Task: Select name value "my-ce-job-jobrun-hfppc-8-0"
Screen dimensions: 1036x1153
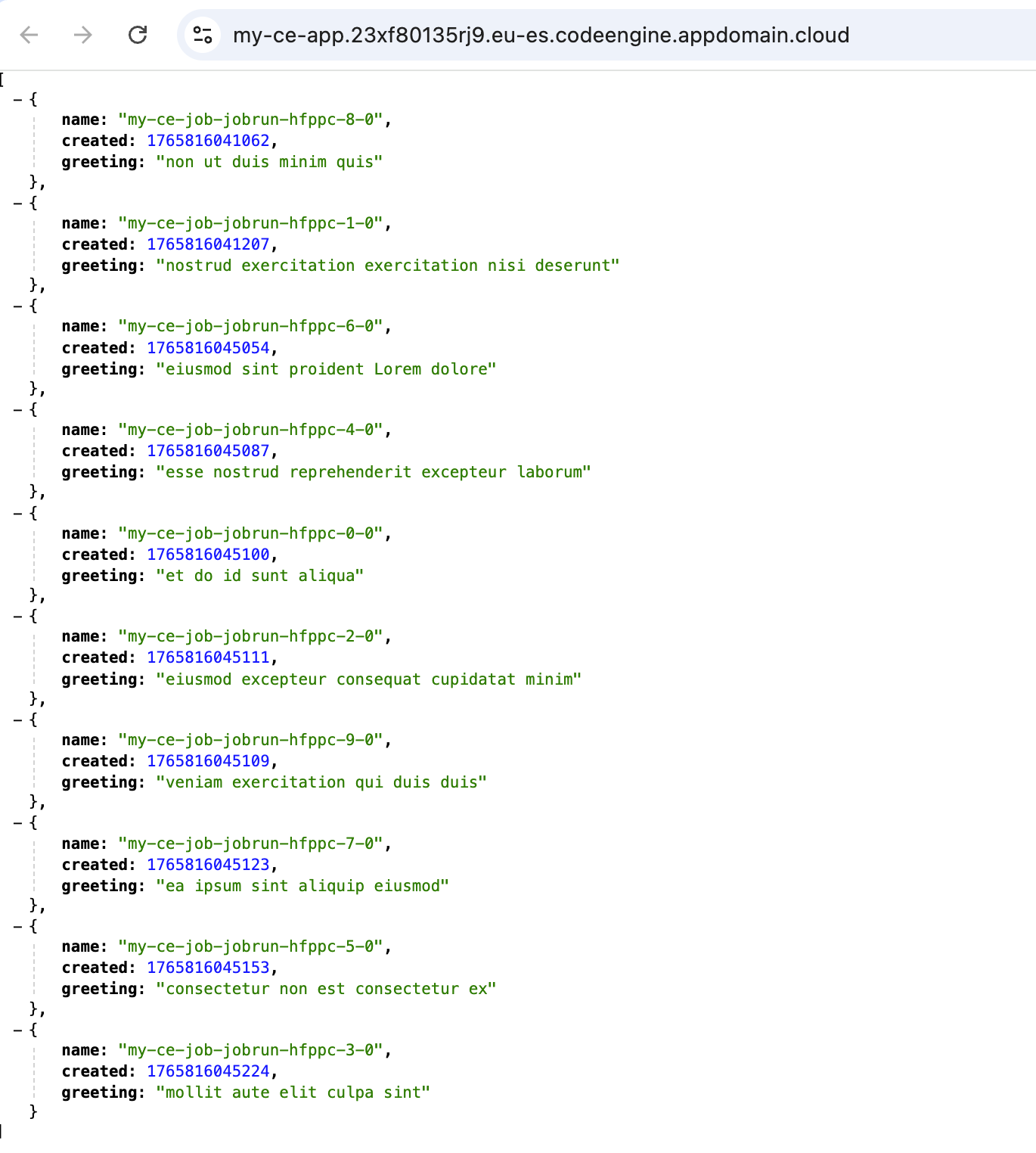Action: tap(250, 120)
